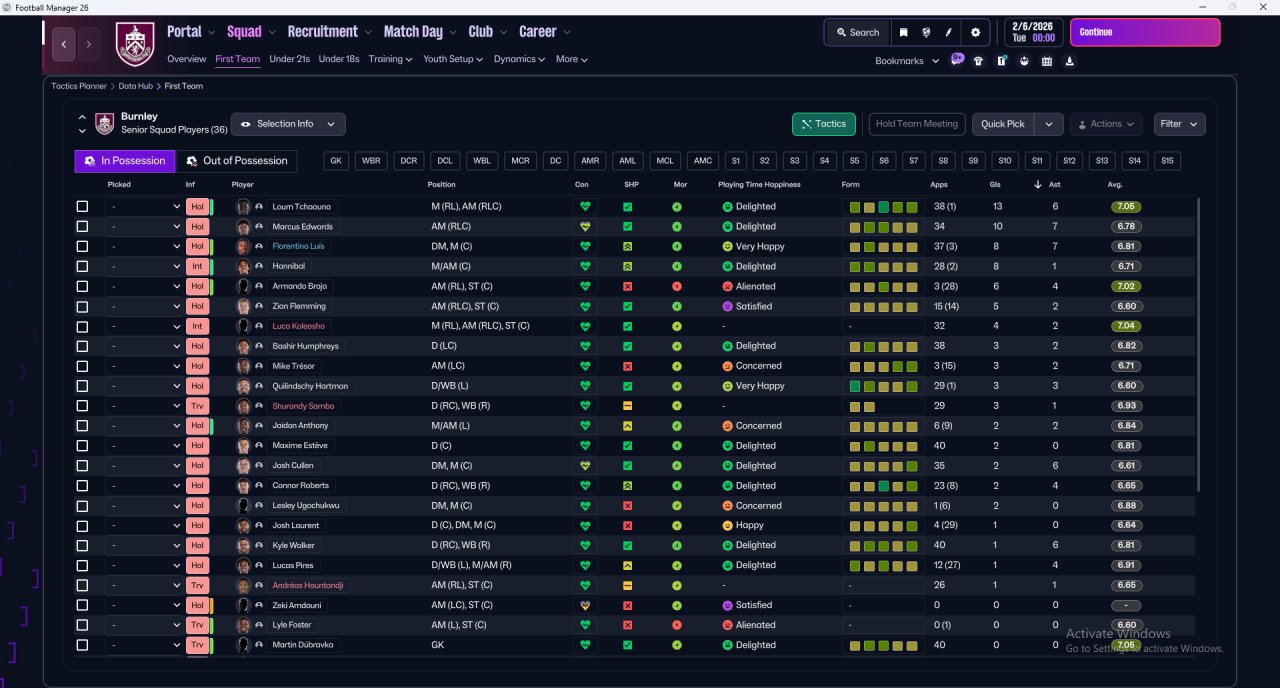Click the back navigation arrow

pyautogui.click(x=64, y=44)
